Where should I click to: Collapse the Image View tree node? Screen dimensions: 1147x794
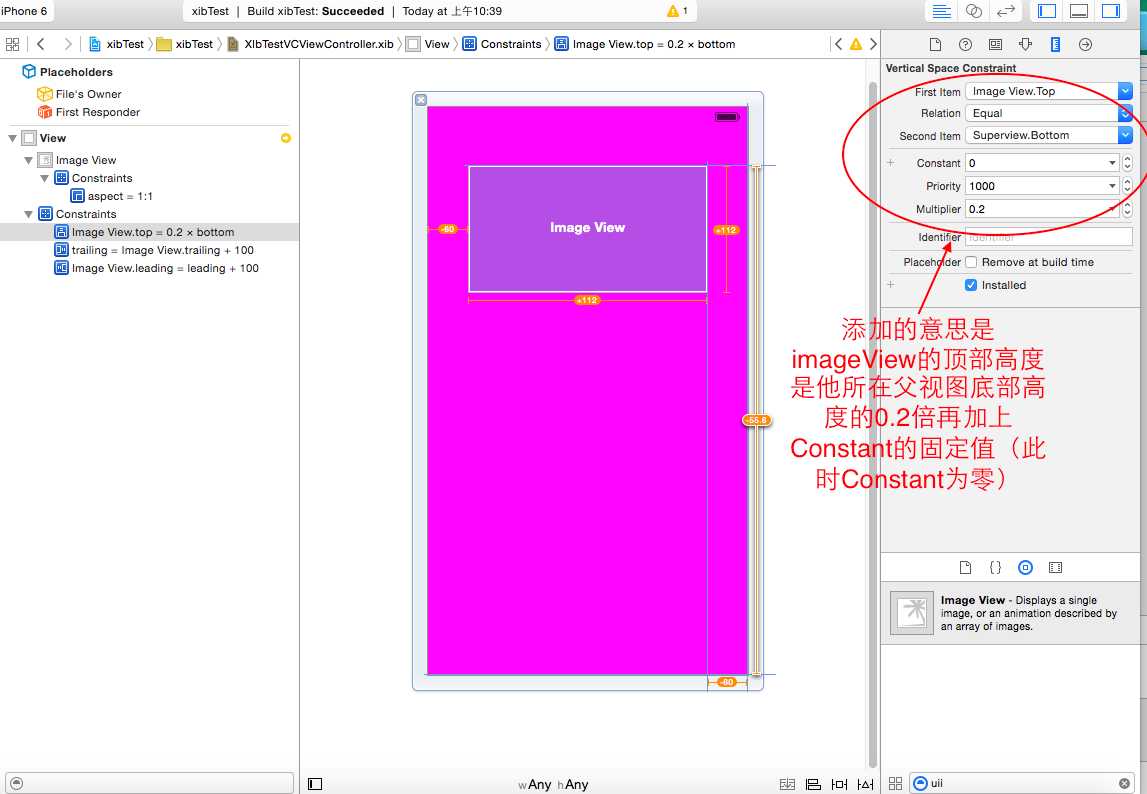(29, 160)
